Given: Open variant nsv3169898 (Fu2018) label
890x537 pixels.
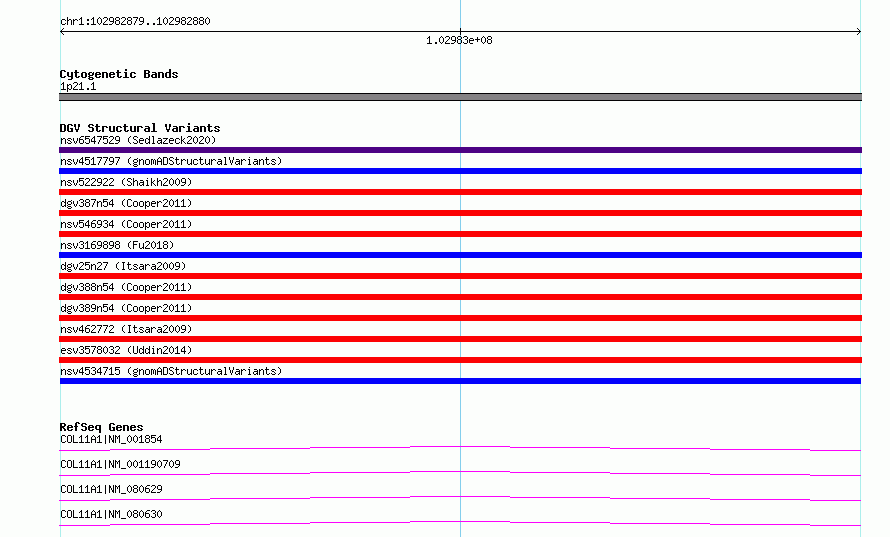Looking at the screenshot, I should pyautogui.click(x=117, y=245).
